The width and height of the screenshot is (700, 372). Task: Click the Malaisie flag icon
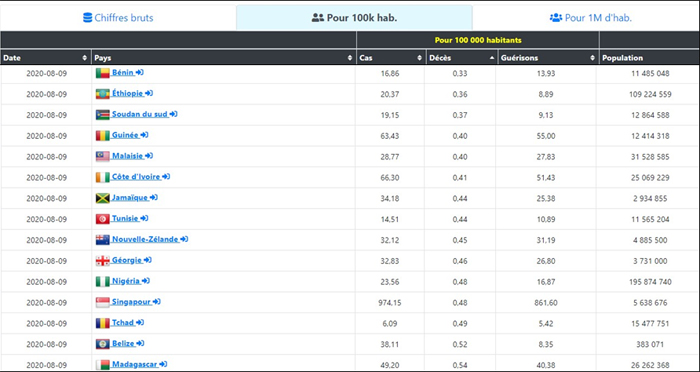tap(103, 157)
